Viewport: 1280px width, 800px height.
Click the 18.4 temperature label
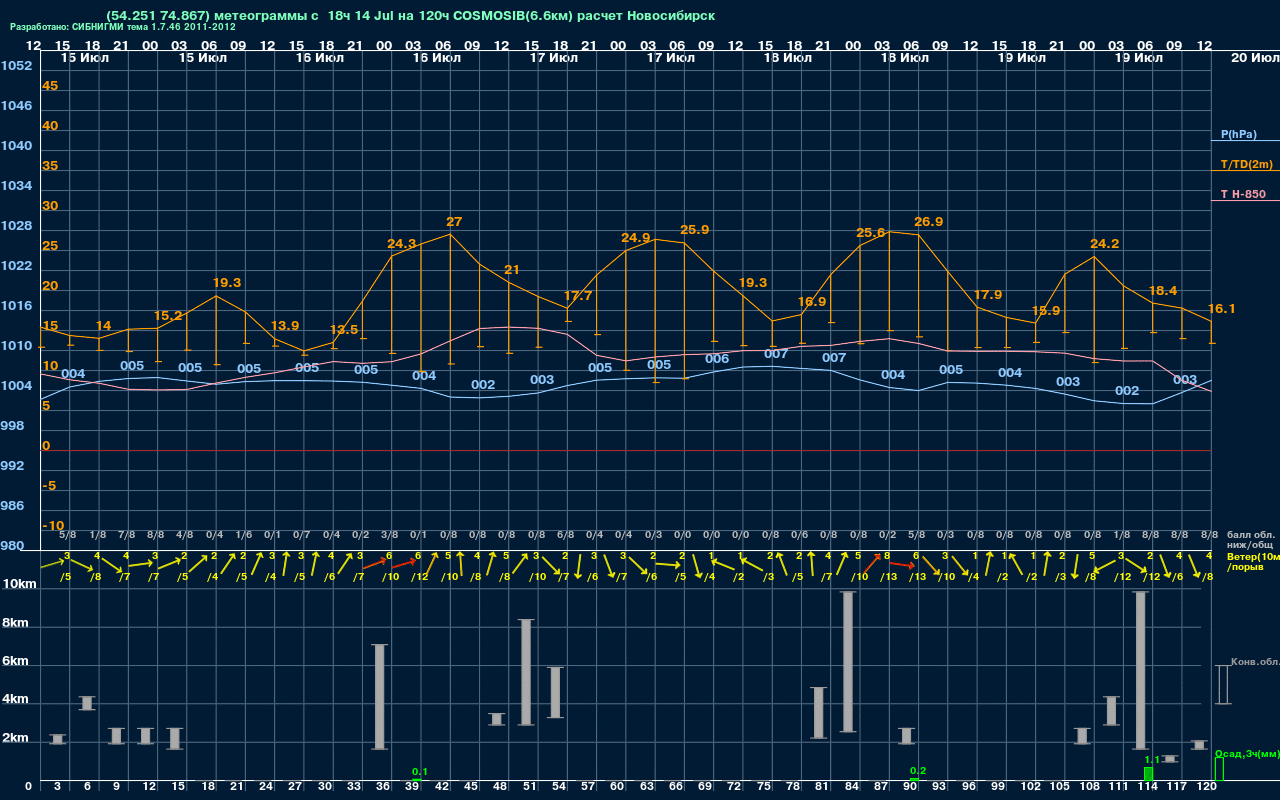coord(1162,291)
